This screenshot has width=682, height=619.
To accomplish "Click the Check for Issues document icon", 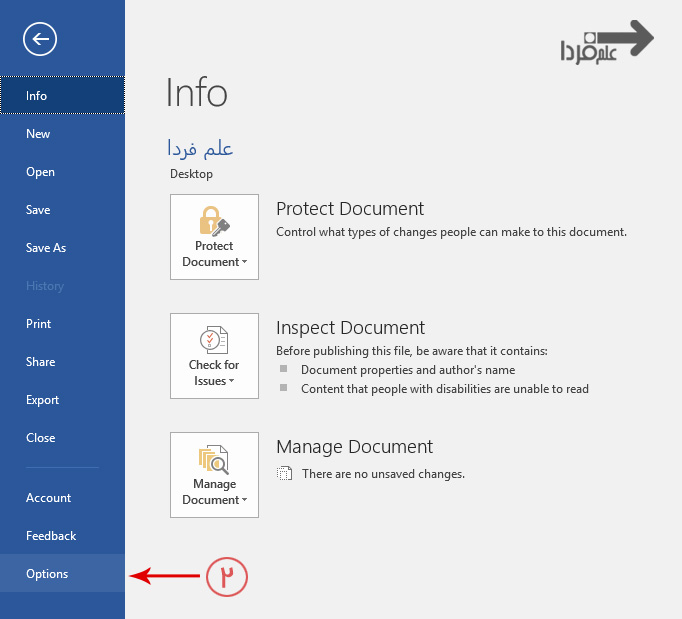I will (x=214, y=340).
